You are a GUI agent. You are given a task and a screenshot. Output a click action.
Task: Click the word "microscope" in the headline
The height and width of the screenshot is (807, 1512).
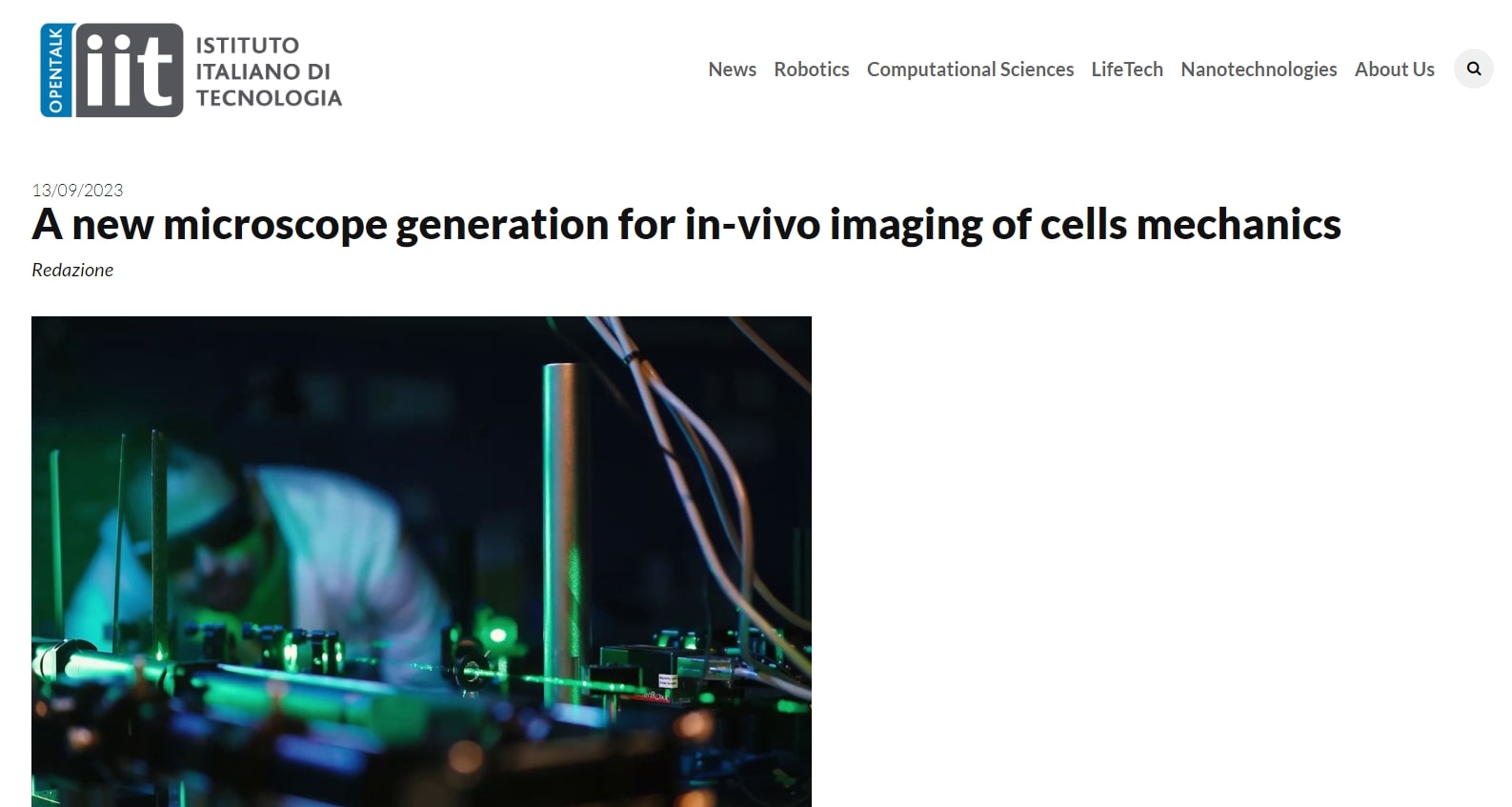point(275,225)
